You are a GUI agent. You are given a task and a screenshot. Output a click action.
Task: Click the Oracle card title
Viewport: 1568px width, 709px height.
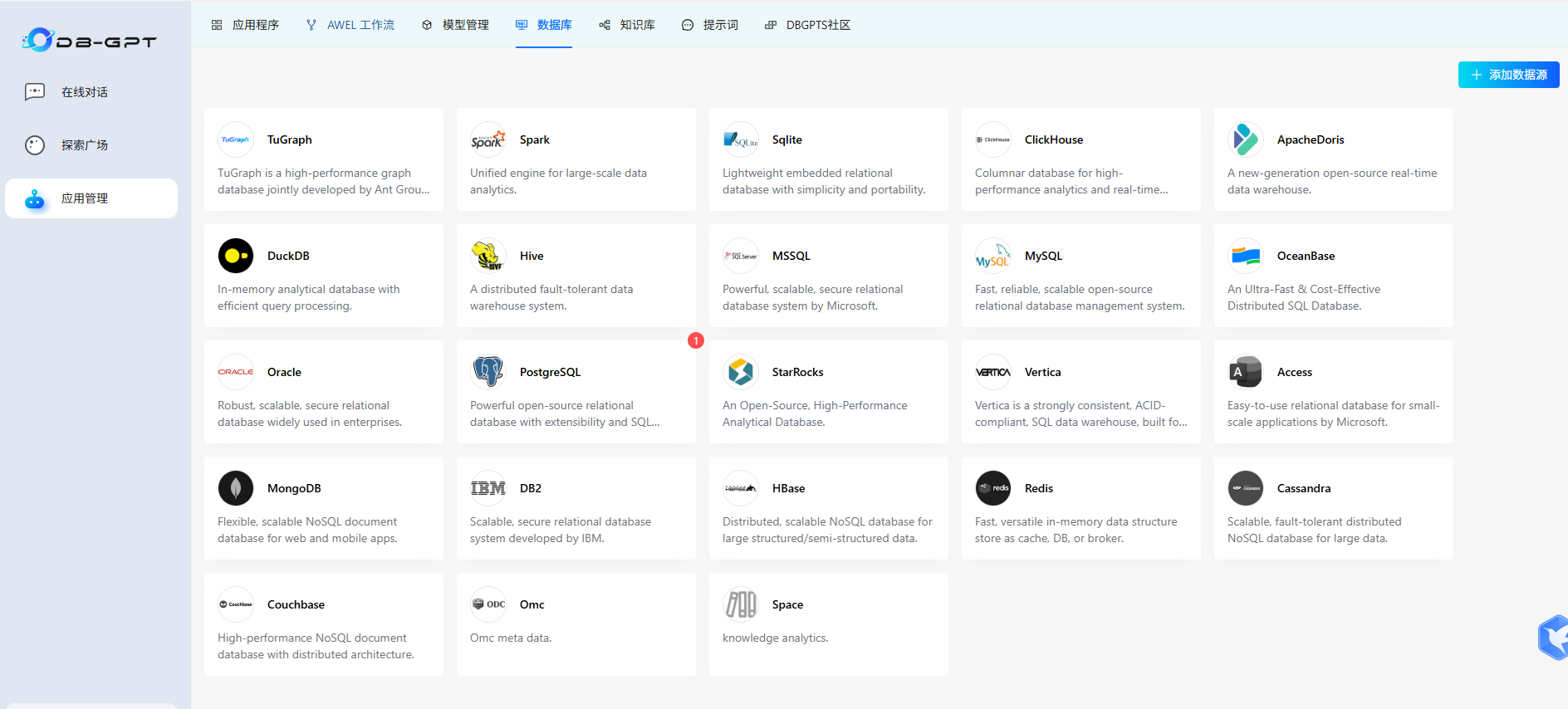pyautogui.click(x=284, y=372)
